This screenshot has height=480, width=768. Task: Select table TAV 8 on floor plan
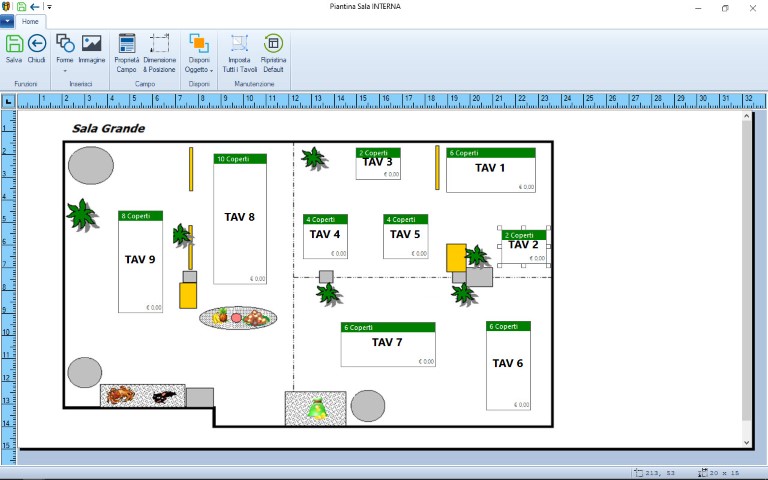[x=240, y=218]
